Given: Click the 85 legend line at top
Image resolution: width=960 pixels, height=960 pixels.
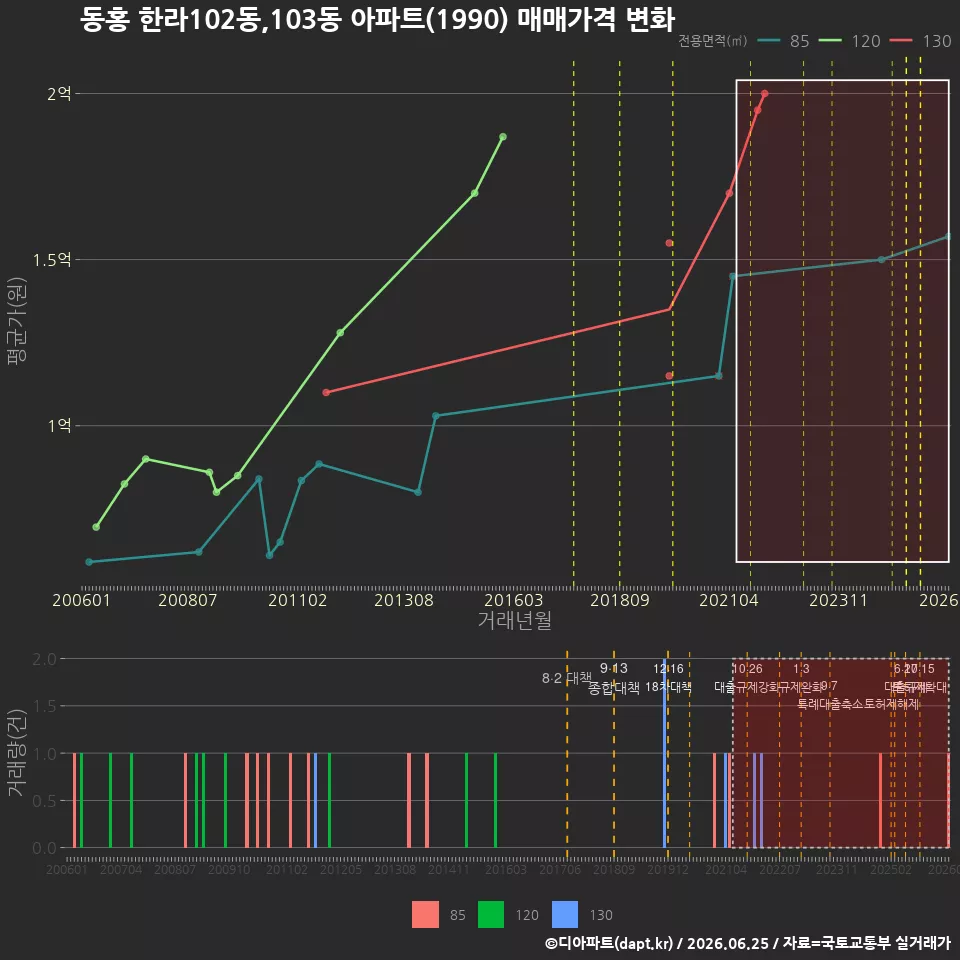Looking at the screenshot, I should (x=769, y=41).
